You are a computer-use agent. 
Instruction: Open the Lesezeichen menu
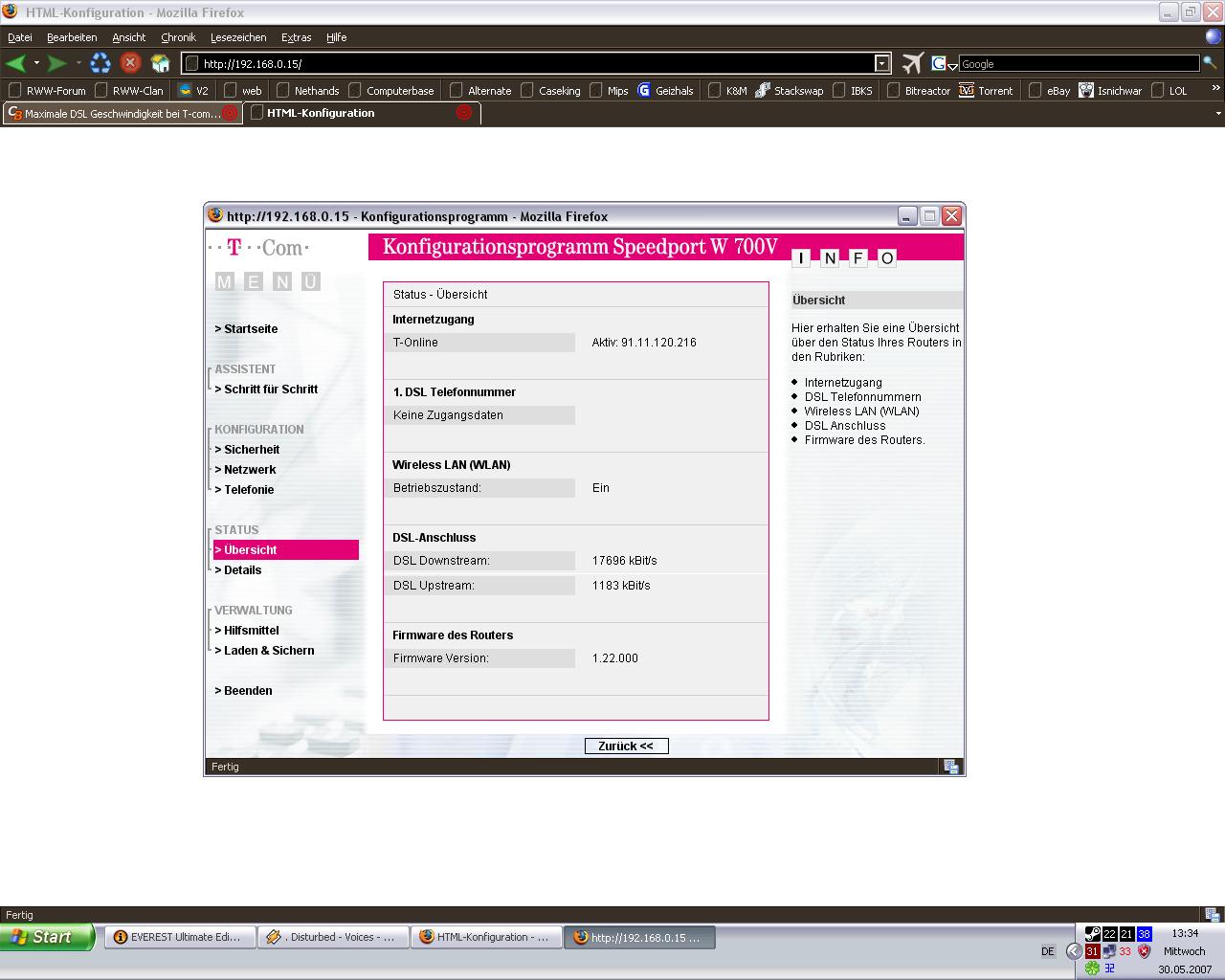click(x=238, y=37)
